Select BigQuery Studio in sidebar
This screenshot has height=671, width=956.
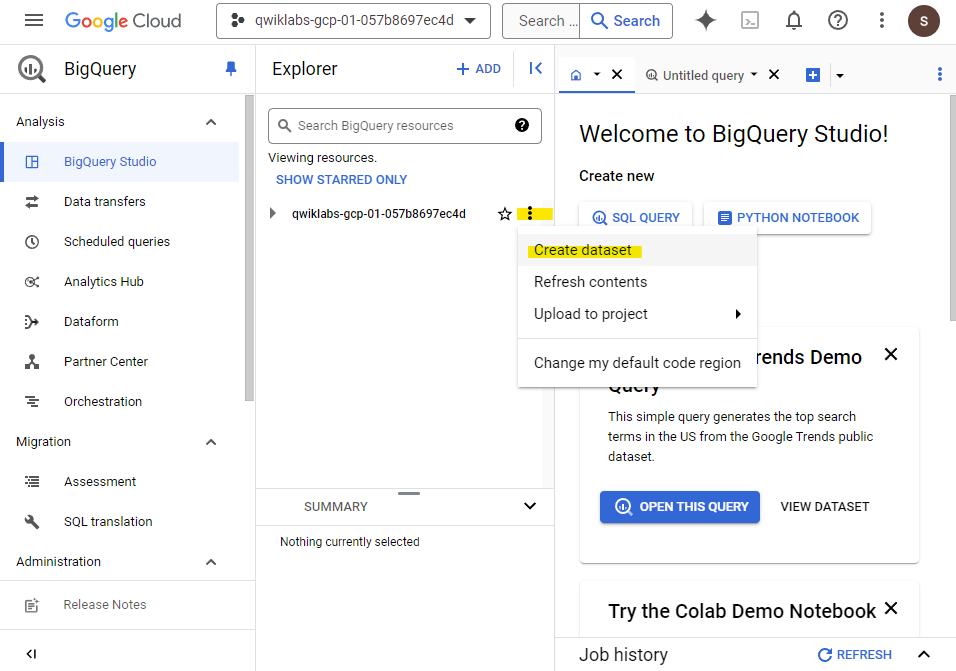click(x=120, y=162)
